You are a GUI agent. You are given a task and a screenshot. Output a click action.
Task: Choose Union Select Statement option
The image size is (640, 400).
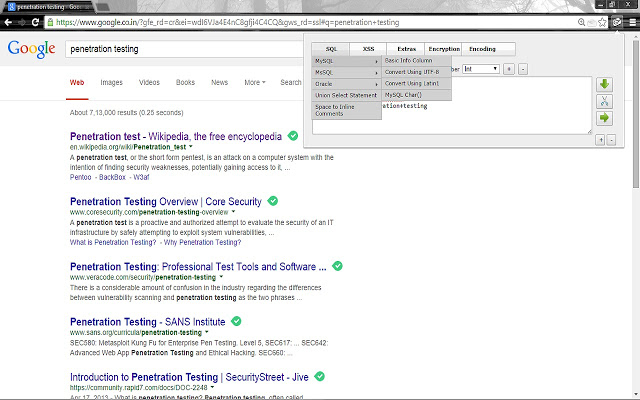(x=346, y=96)
